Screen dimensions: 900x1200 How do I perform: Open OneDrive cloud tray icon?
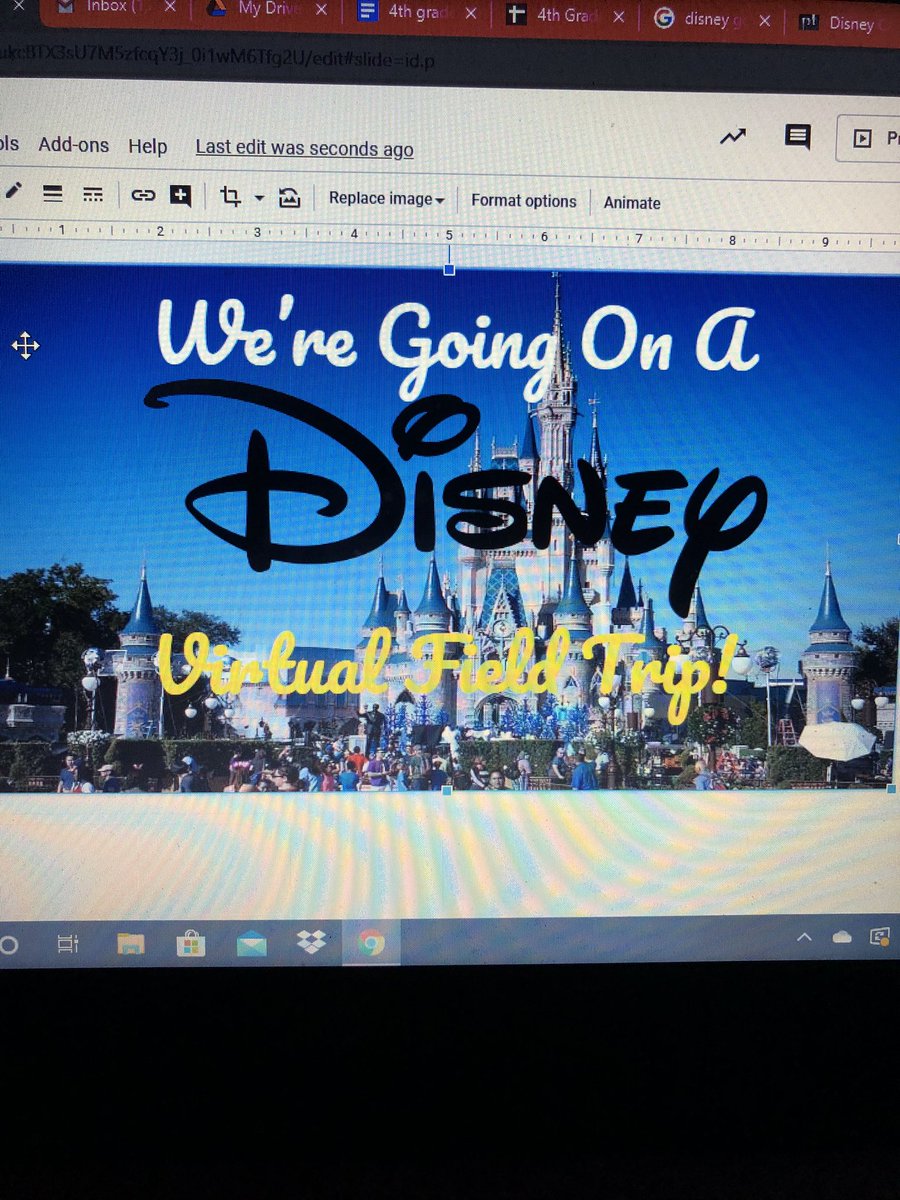pos(841,937)
